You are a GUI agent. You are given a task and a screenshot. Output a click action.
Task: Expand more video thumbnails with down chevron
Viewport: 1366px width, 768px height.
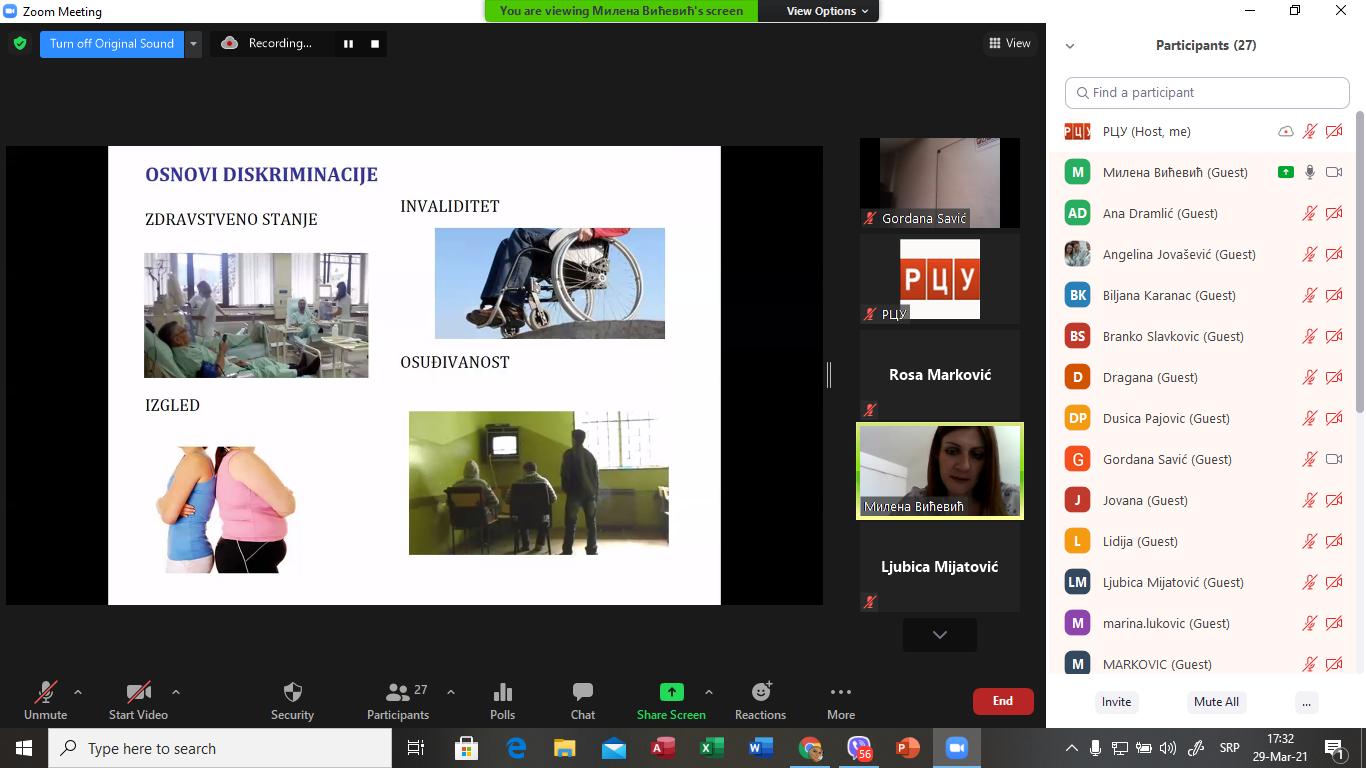939,634
